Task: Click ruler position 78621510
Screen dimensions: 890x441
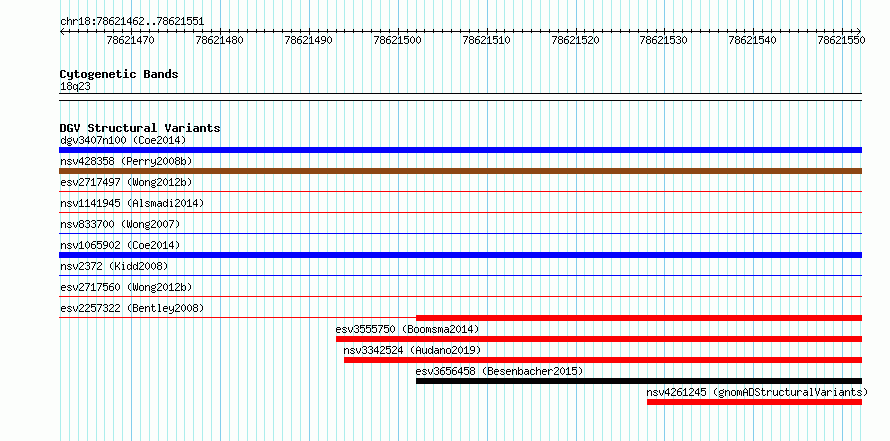Action: point(487,40)
